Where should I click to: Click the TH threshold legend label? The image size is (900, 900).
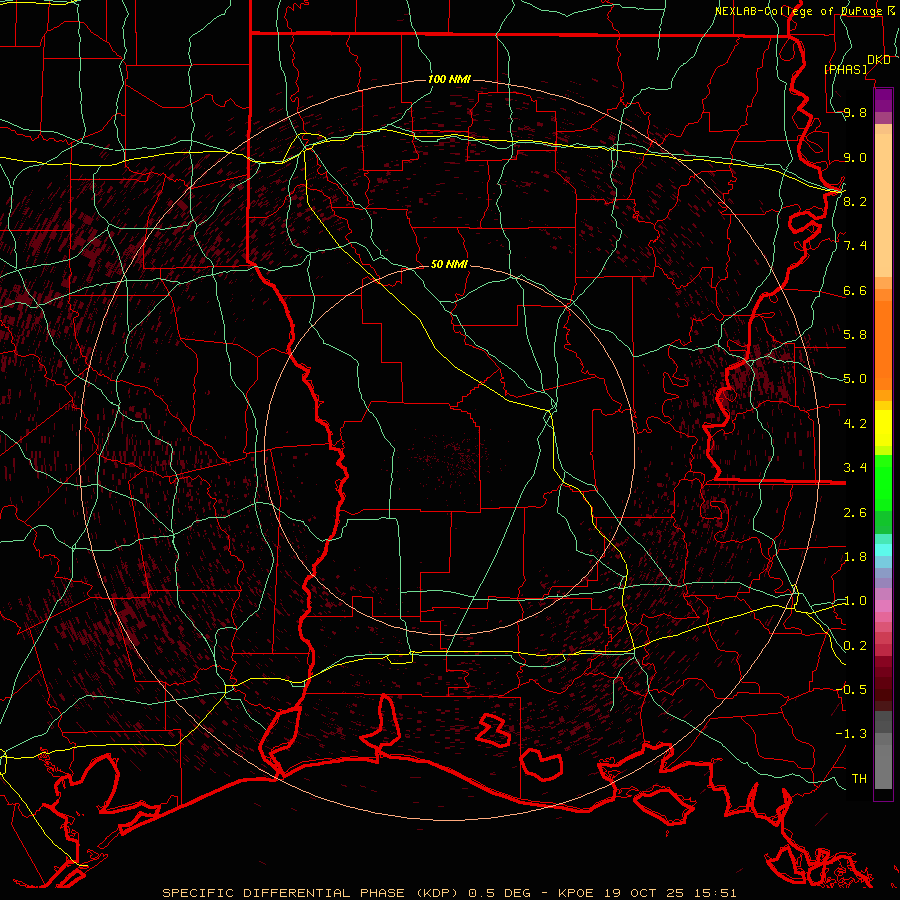tap(859, 778)
